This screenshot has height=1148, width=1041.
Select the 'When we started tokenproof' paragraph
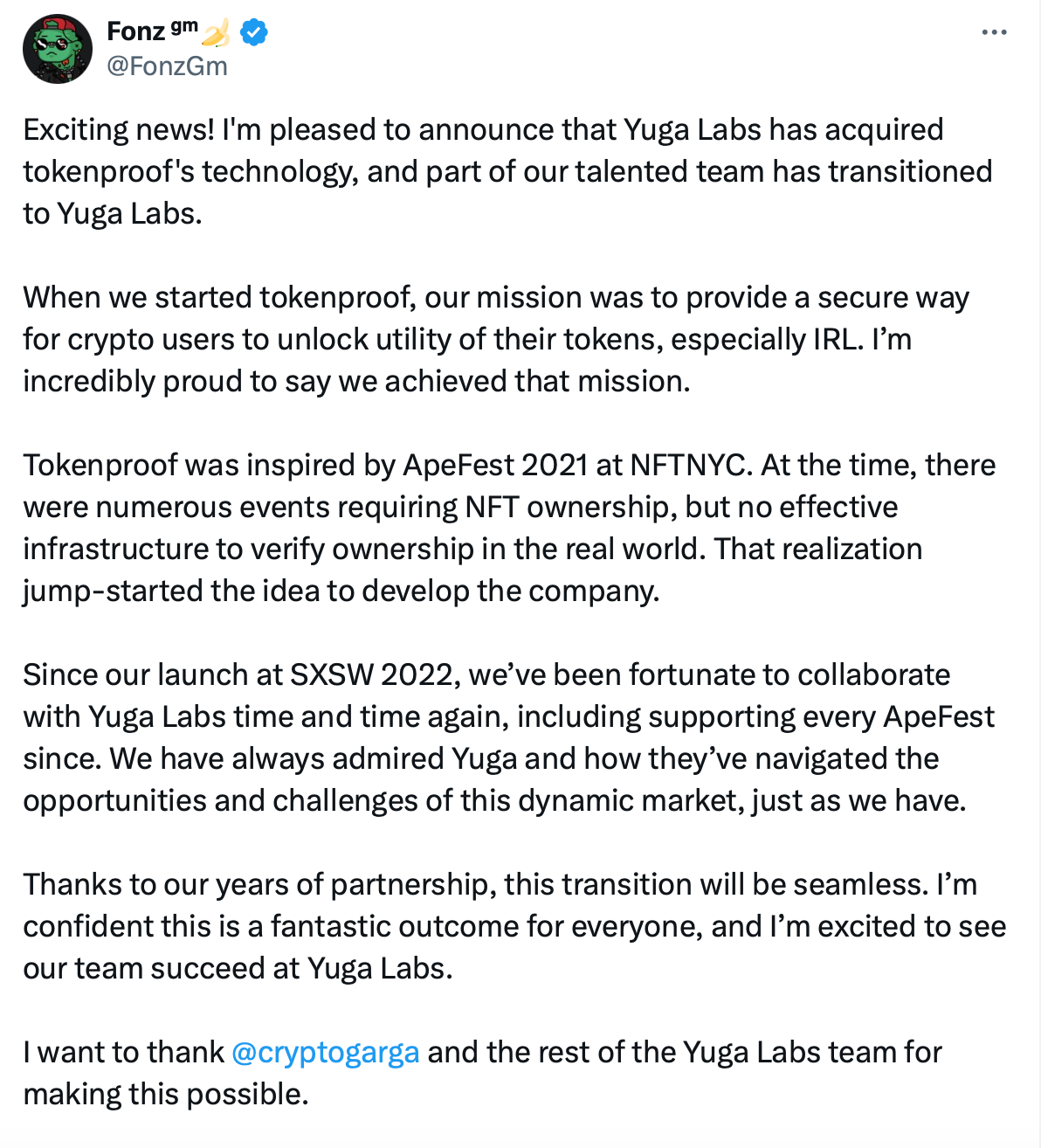point(496,339)
